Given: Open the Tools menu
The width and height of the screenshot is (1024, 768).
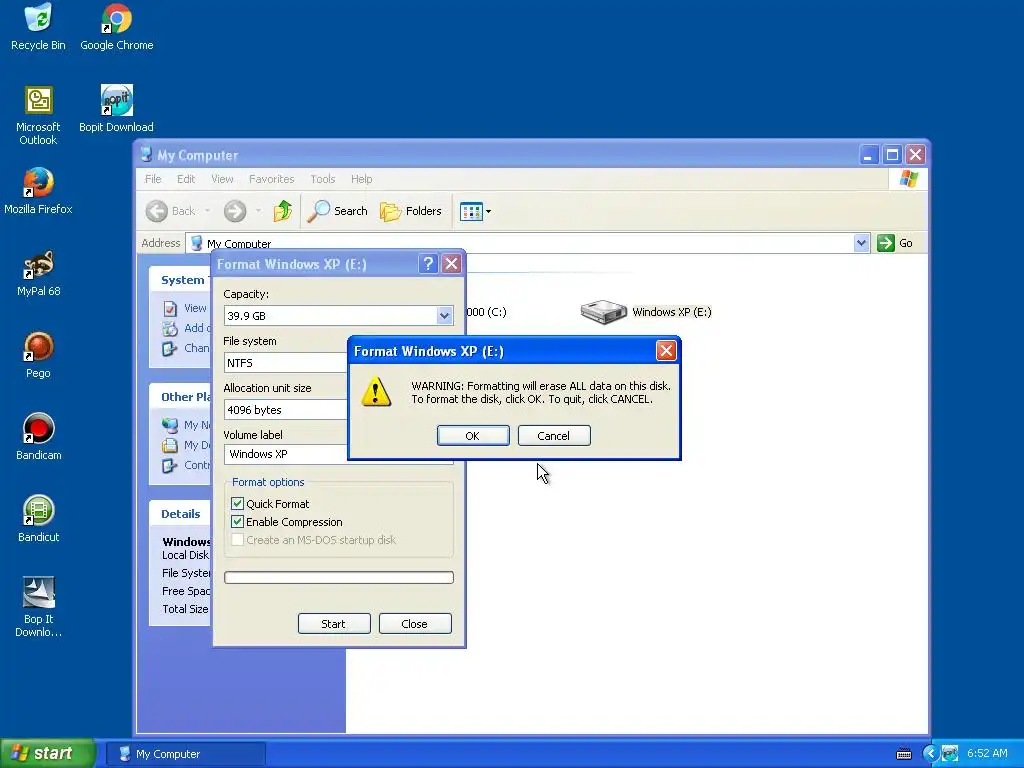Looking at the screenshot, I should [x=323, y=179].
